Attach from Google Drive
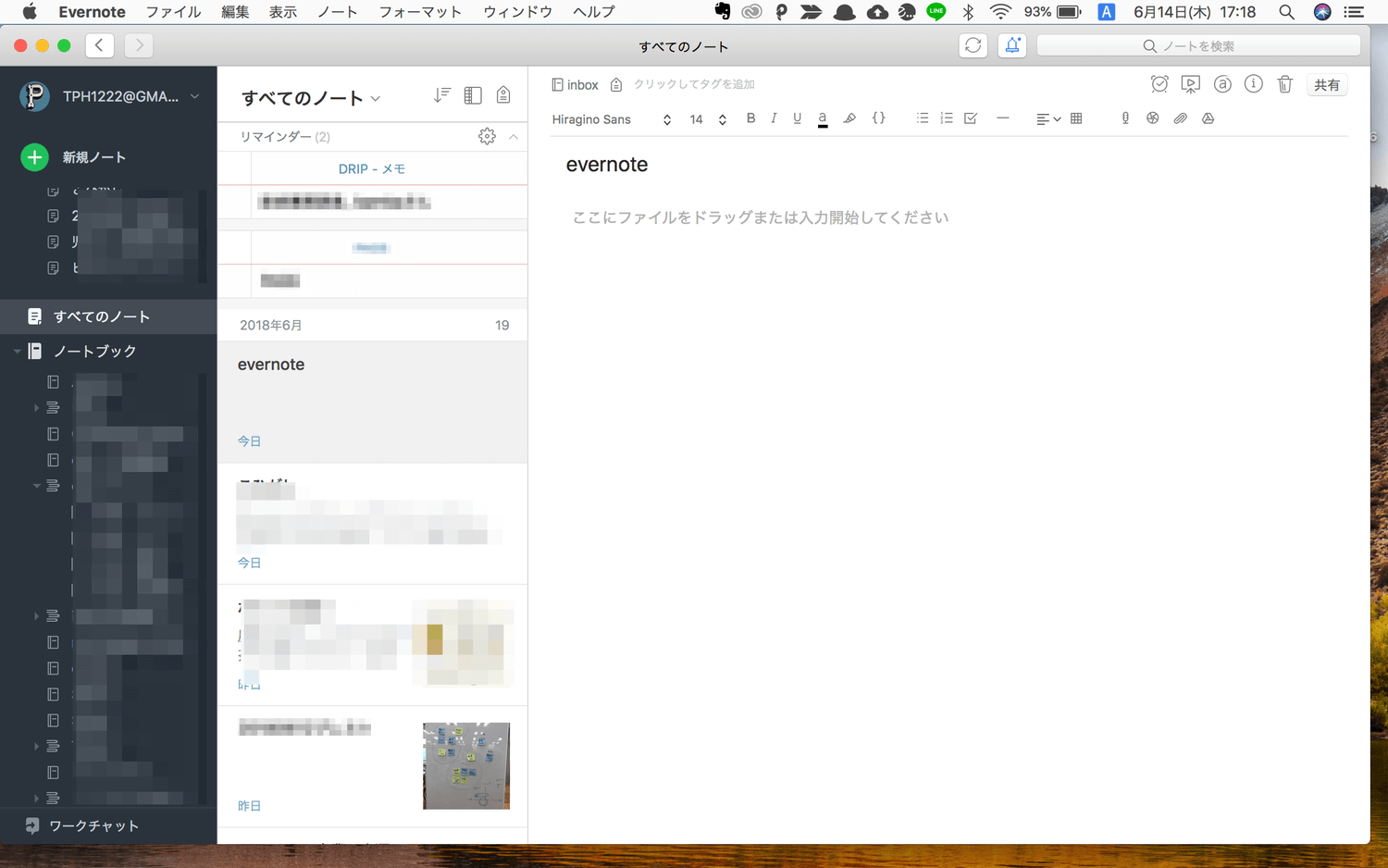 click(1208, 118)
